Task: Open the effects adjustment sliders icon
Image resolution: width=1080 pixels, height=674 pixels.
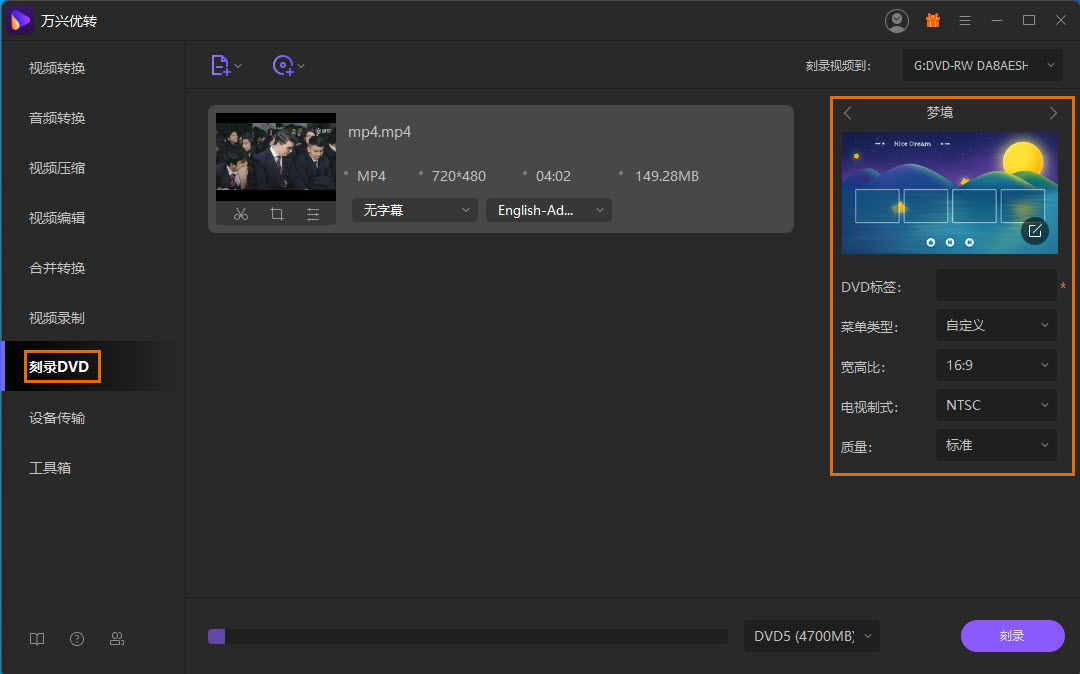Action: (x=313, y=214)
